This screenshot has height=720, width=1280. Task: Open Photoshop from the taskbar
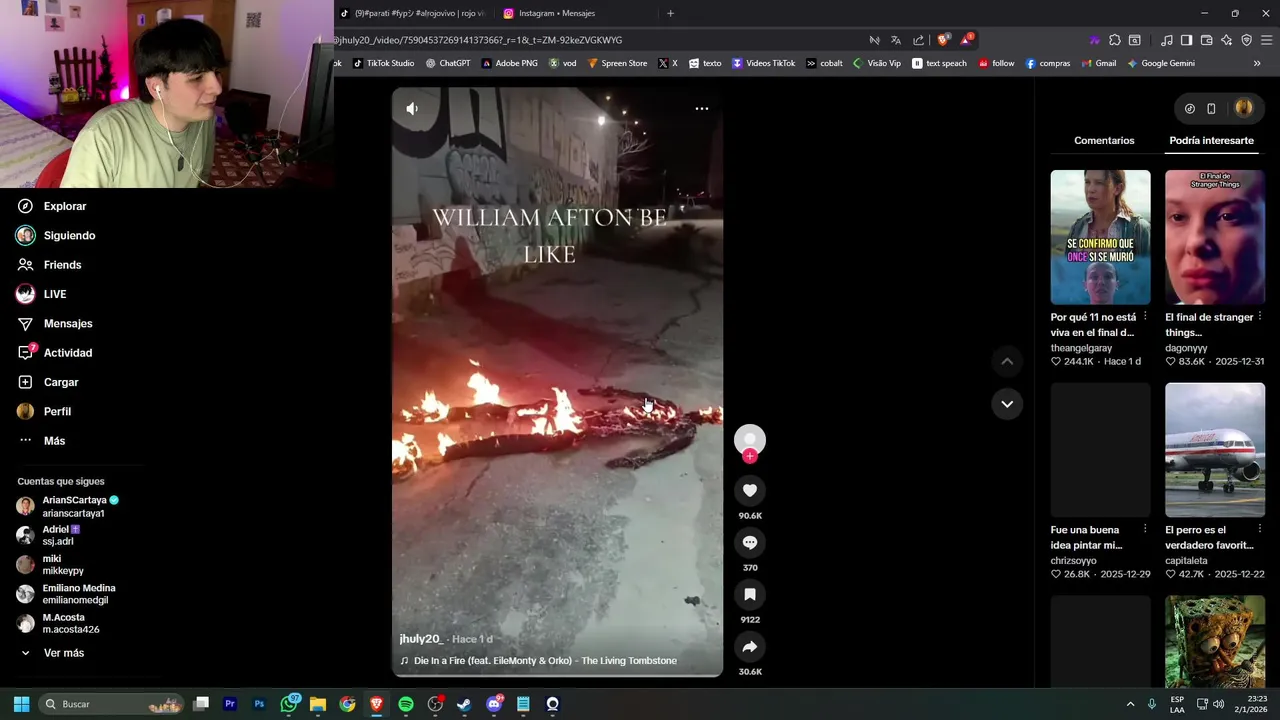click(x=259, y=704)
